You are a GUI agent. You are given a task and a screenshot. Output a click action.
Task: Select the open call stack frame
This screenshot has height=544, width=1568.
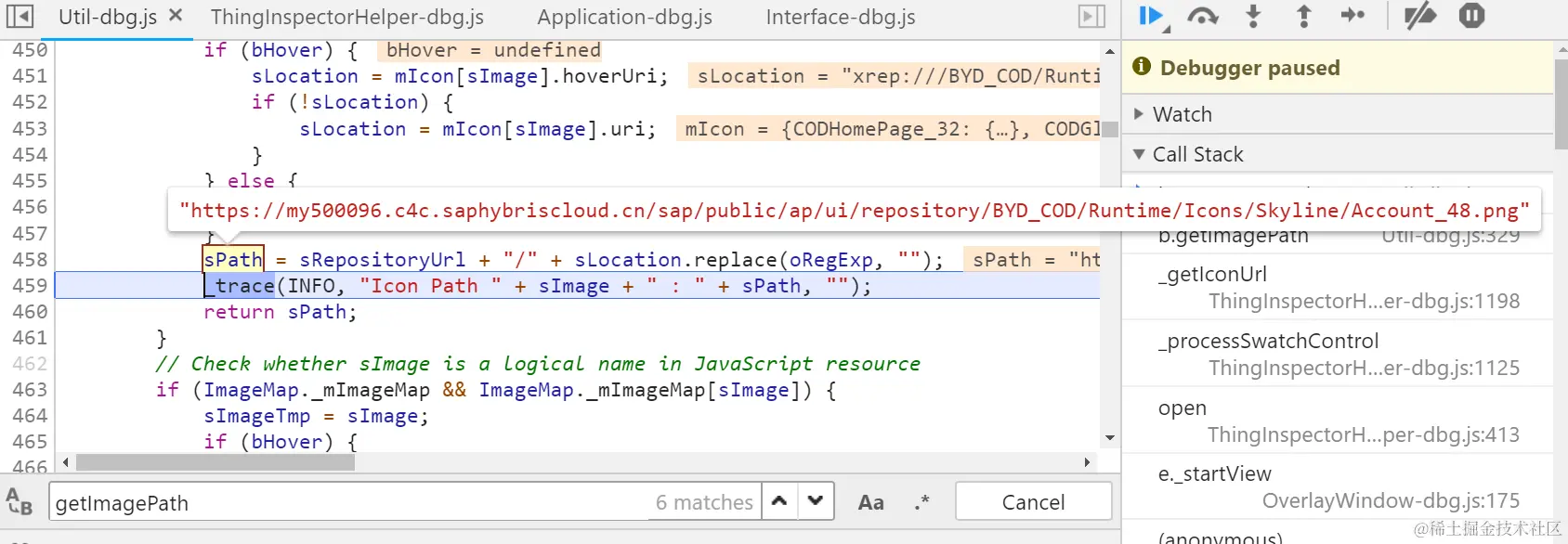[1338, 421]
